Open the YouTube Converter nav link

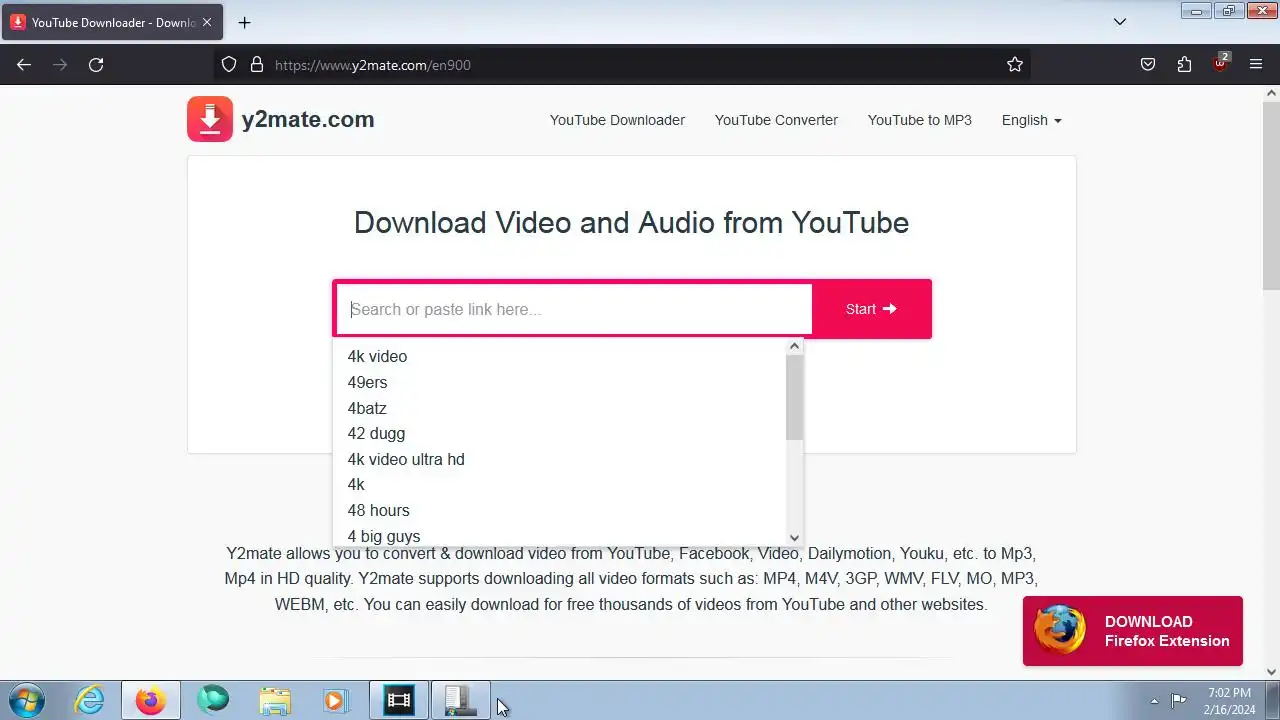776,120
